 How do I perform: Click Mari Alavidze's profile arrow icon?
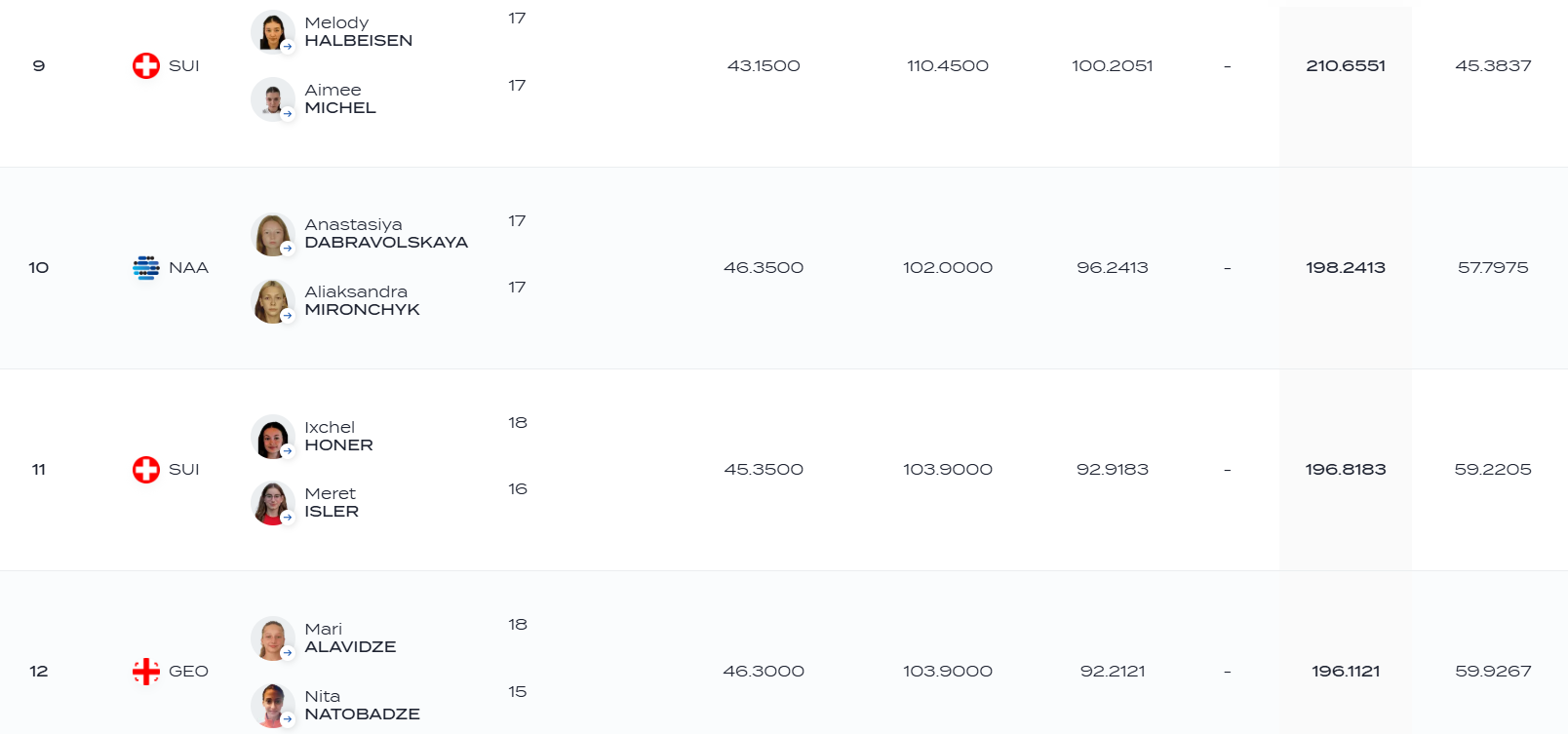(x=288, y=653)
